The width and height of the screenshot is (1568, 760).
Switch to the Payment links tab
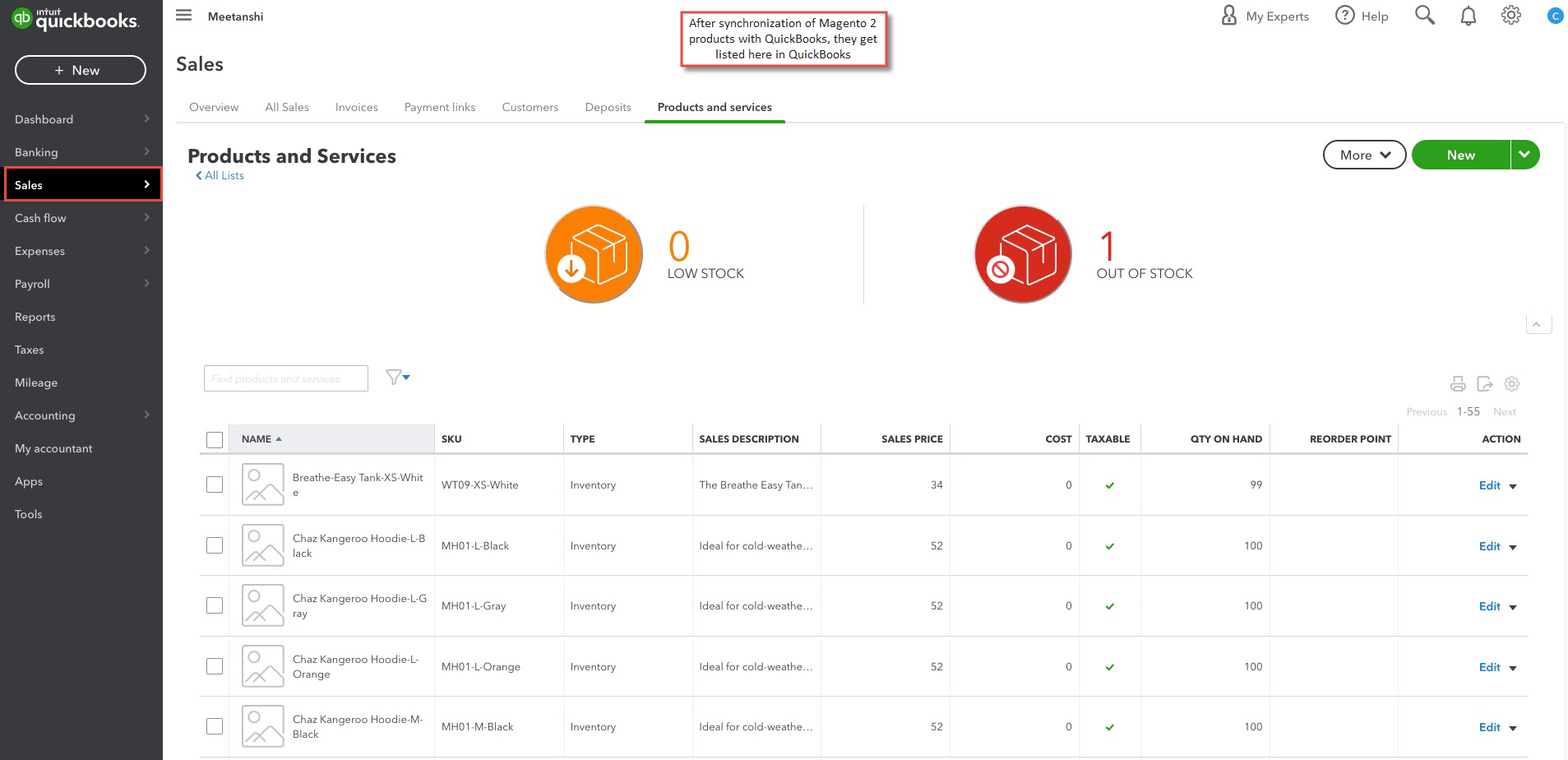(x=440, y=107)
